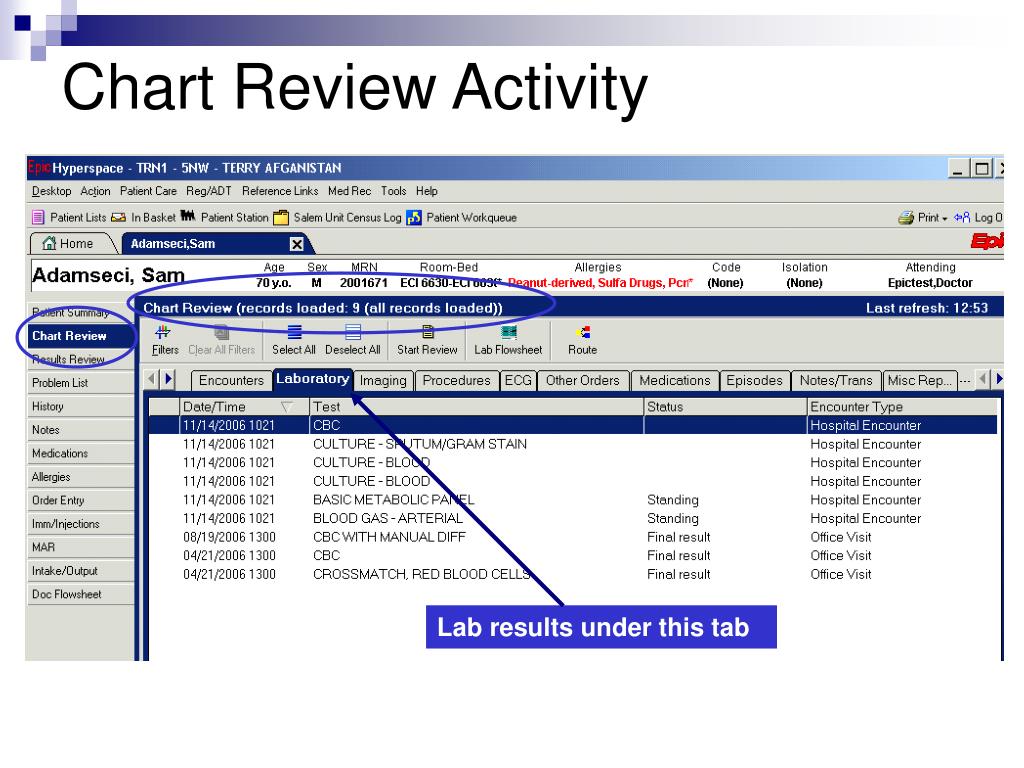
Task: Switch to the Episodes tab
Action: pos(754,381)
